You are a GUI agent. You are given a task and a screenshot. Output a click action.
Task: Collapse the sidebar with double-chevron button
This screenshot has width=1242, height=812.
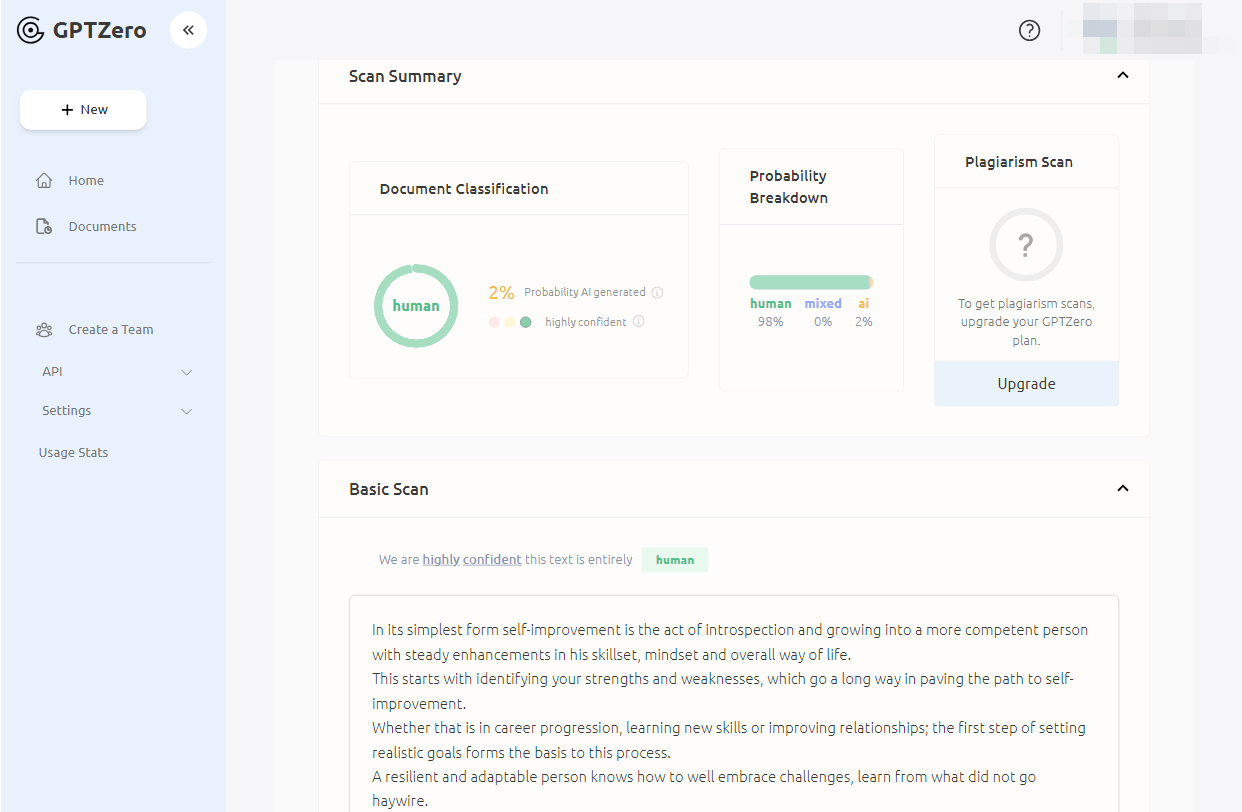click(x=188, y=30)
